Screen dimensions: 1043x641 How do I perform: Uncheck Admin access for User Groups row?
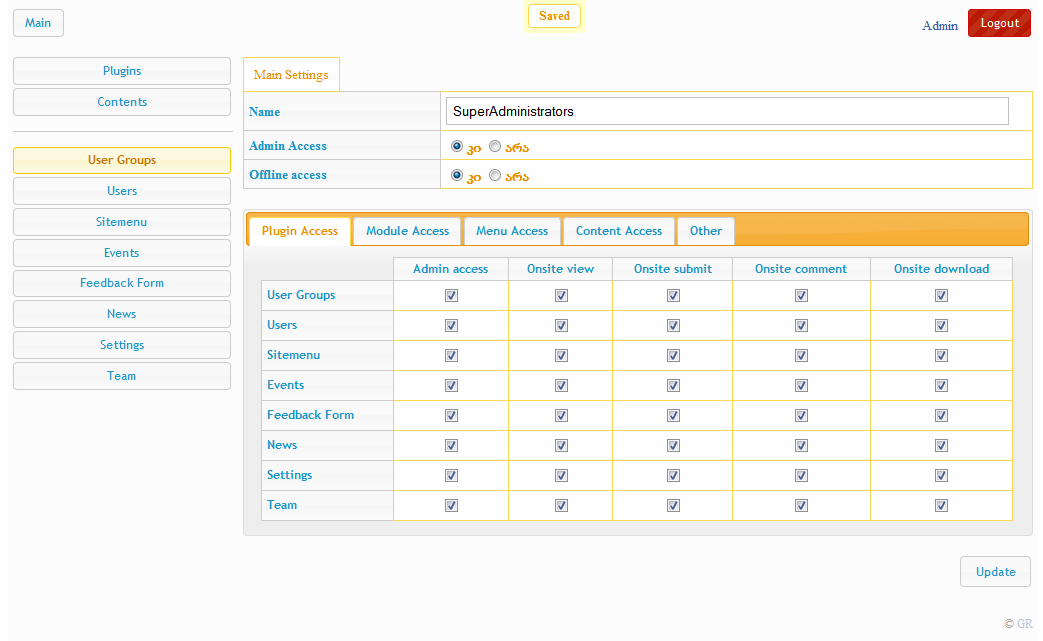coord(451,296)
